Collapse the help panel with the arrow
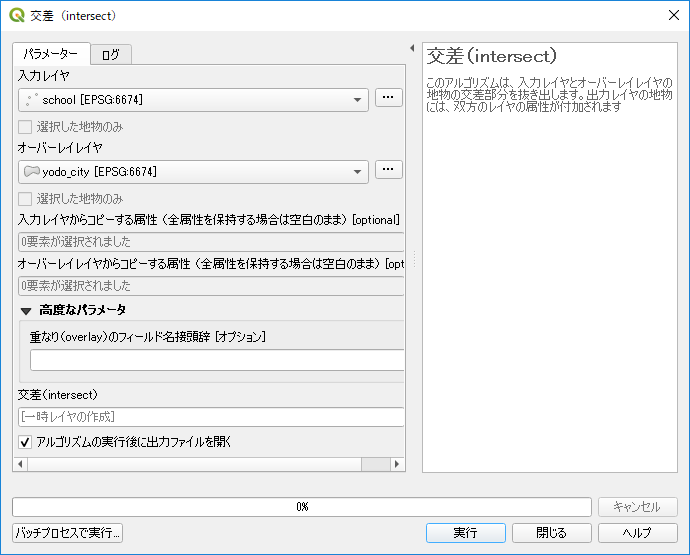Screen dimensions: 690x555 (412, 48)
